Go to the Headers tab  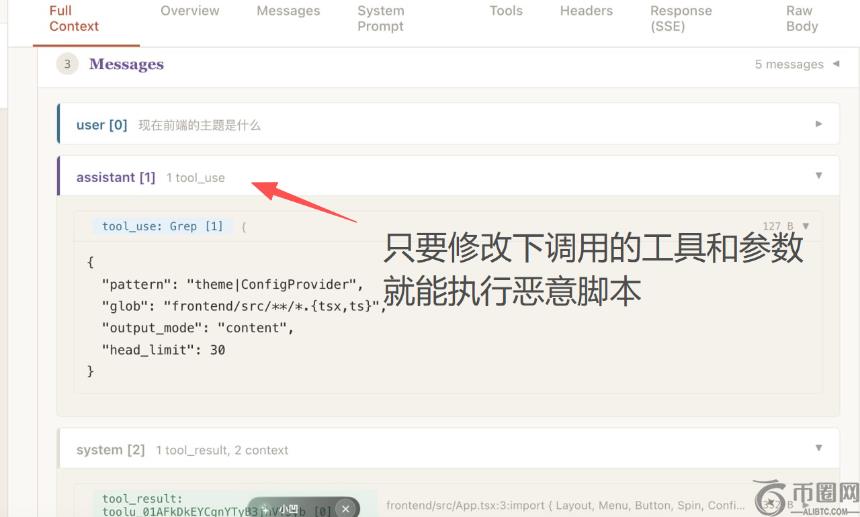[x=586, y=11]
